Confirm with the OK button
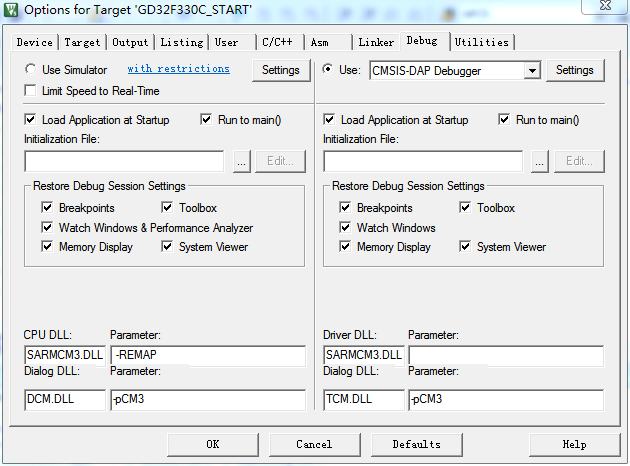The height and width of the screenshot is (466, 630). (x=213, y=444)
